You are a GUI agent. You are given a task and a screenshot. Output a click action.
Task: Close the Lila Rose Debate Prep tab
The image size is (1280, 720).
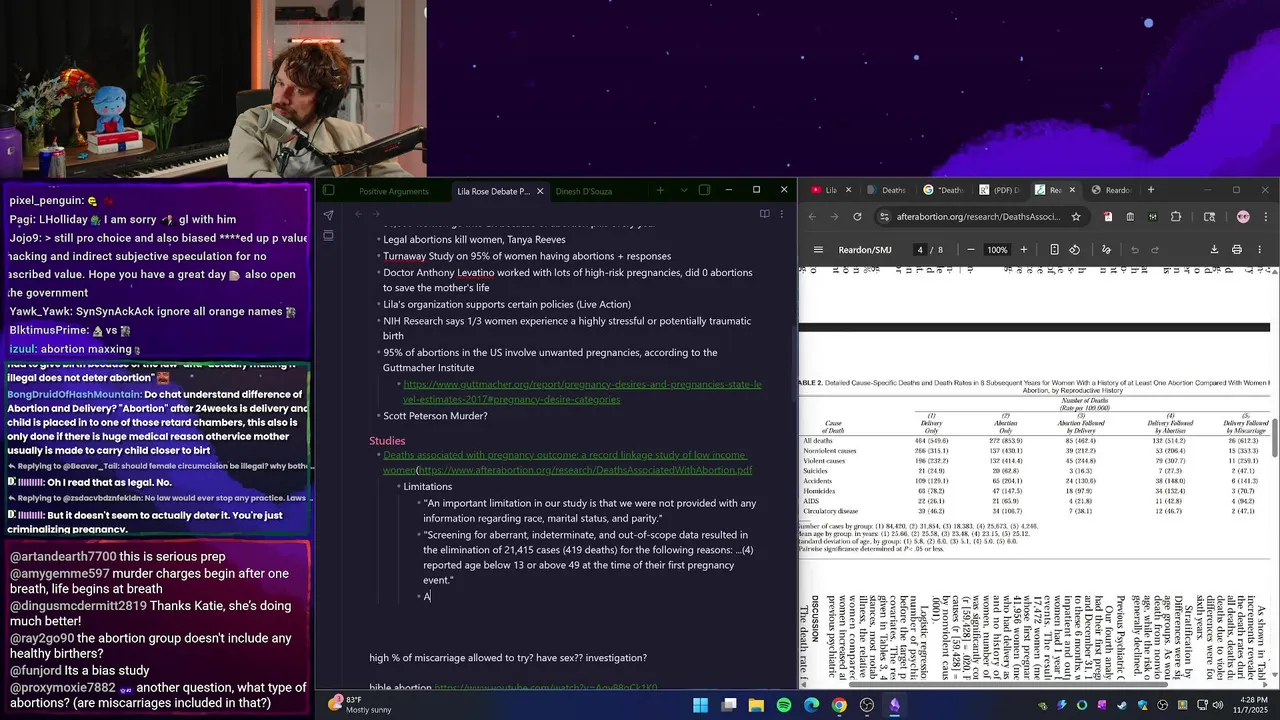tap(540, 191)
